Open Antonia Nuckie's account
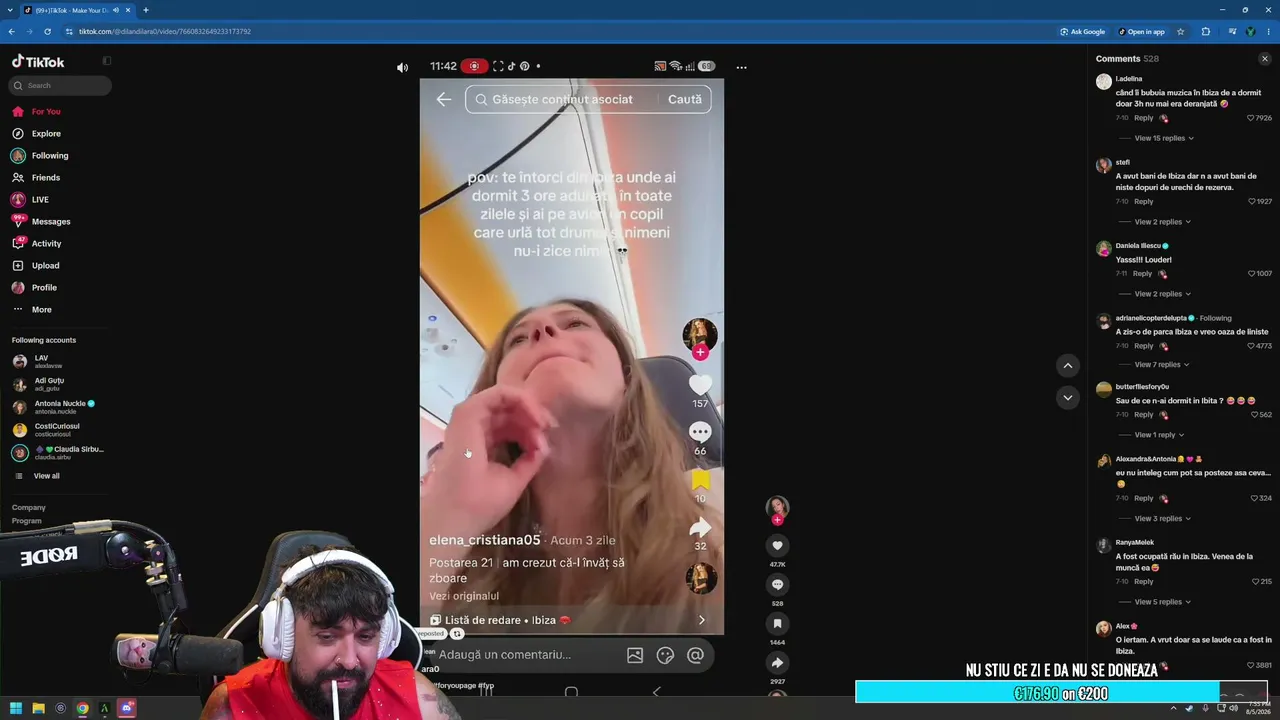 pos(58,407)
